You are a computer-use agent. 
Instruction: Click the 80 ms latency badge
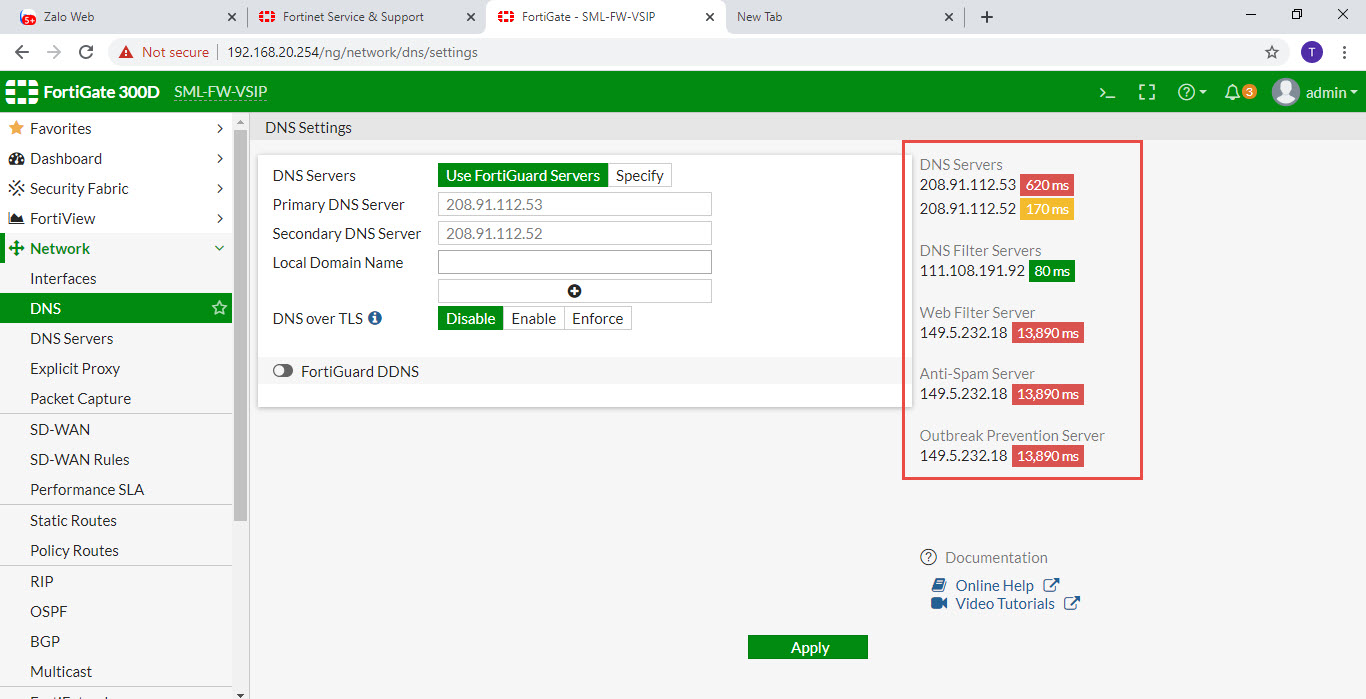(1052, 271)
